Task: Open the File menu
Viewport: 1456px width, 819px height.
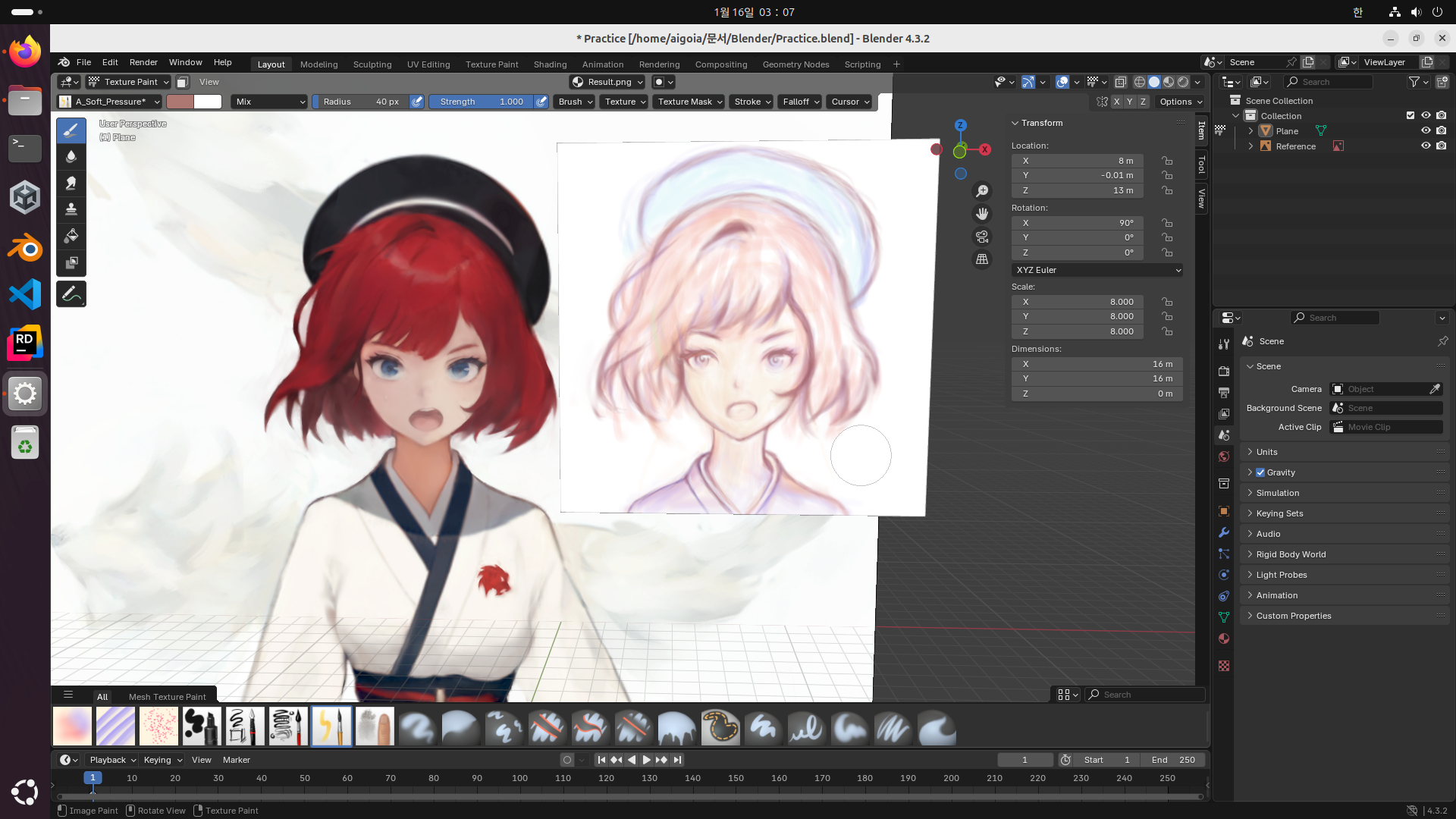Action: point(83,62)
